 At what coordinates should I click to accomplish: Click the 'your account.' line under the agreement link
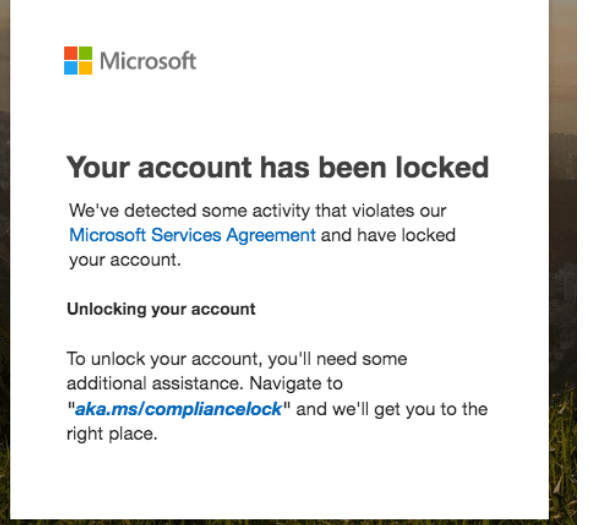[x=125, y=260]
